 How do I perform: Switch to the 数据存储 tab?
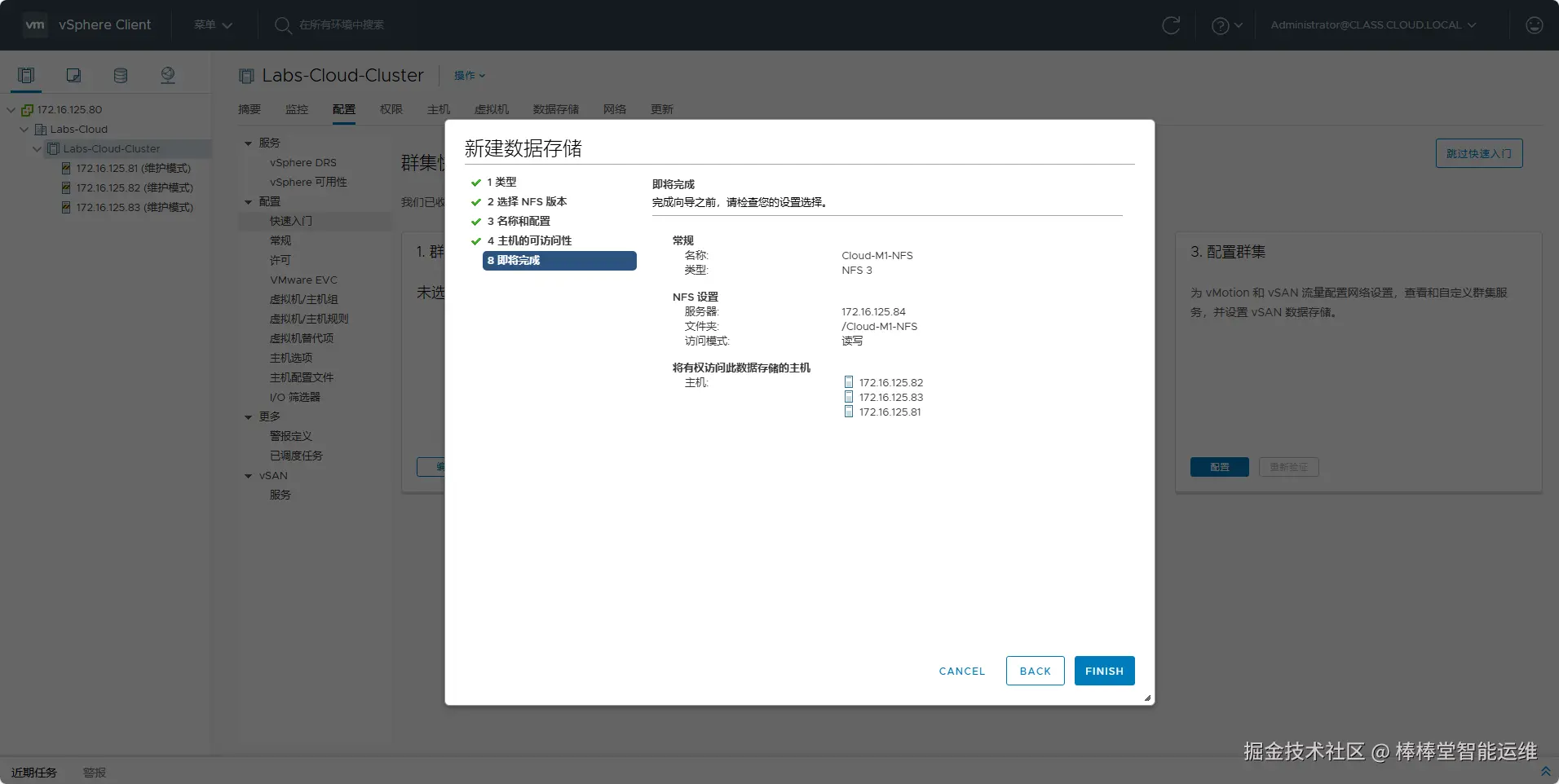point(556,109)
